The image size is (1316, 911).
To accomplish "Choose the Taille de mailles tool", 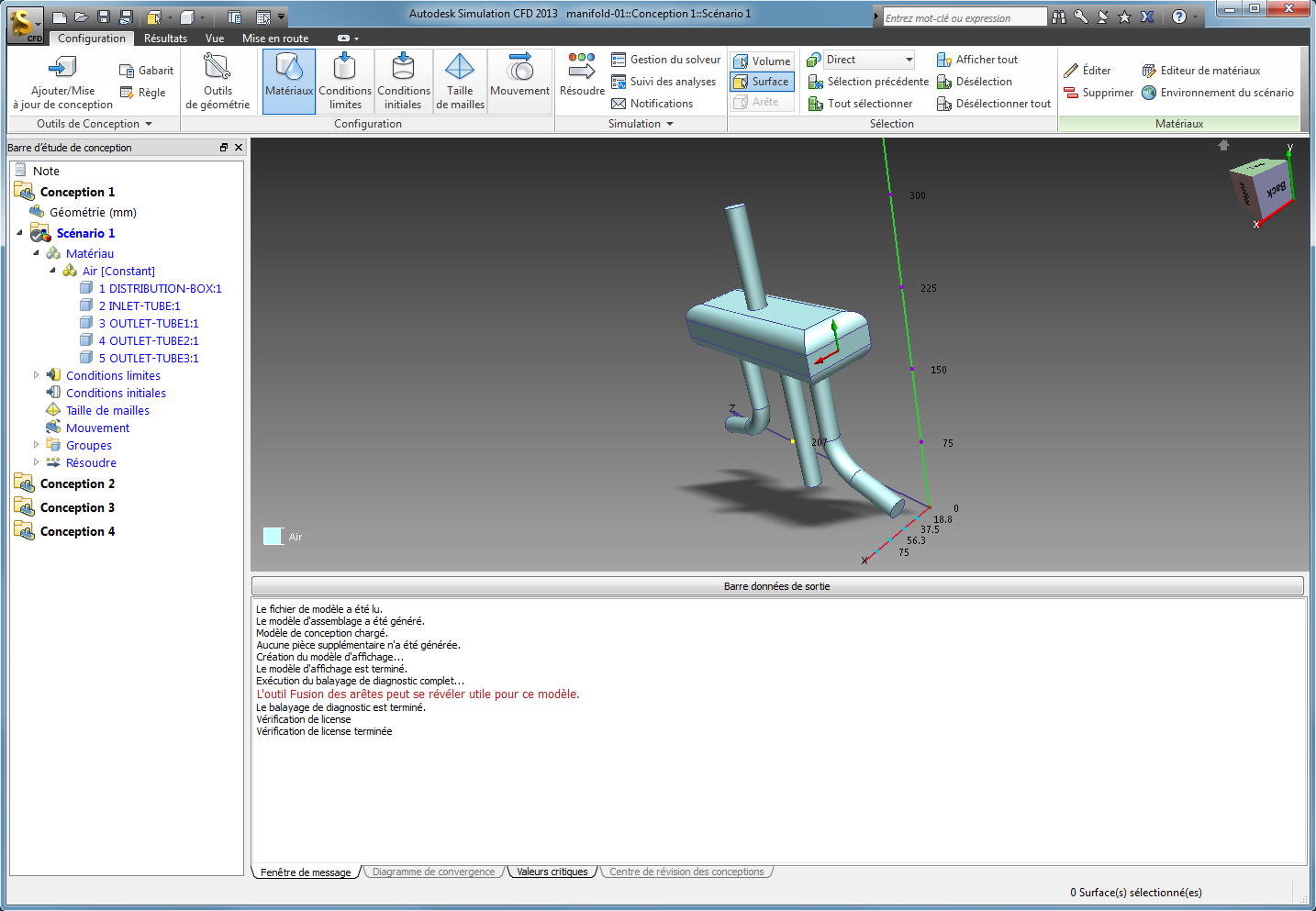I will [x=460, y=81].
